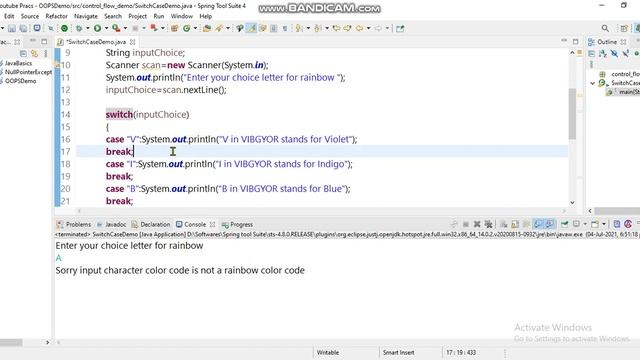The width and height of the screenshot is (640, 360).
Task: Click the Quick Access search magnifier
Action: click(x=605, y=28)
